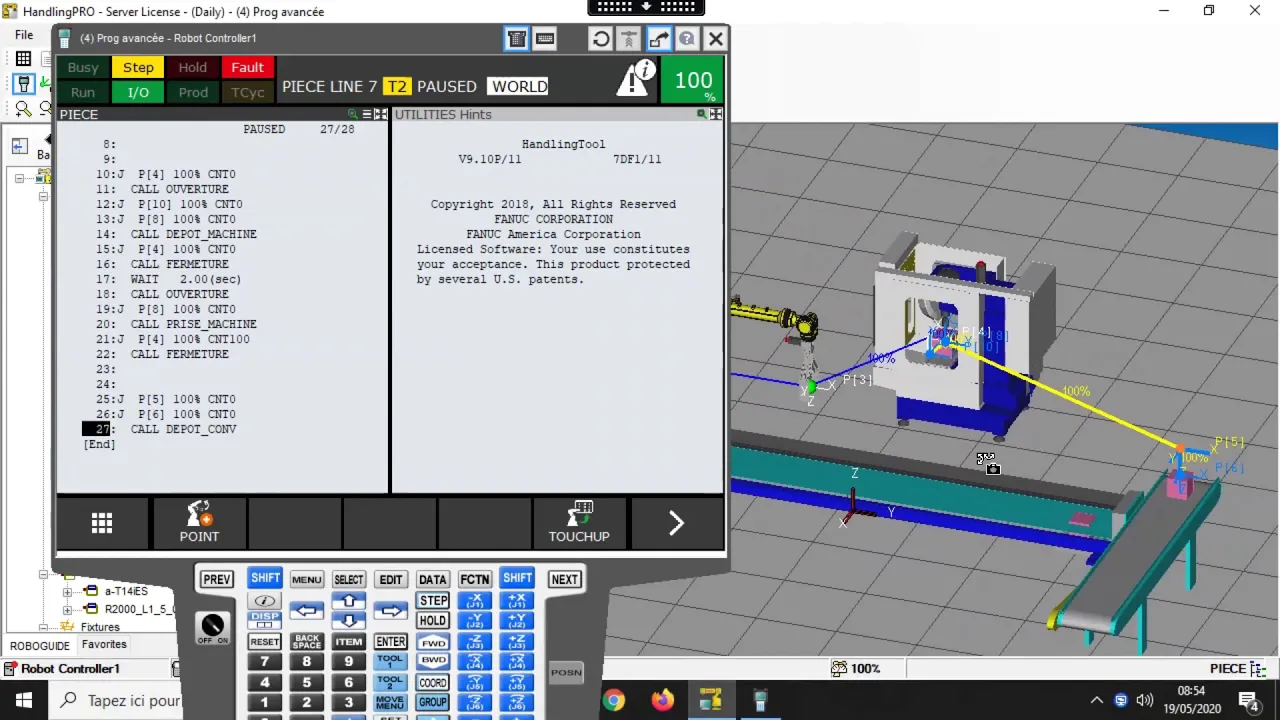Switch to the Favorites tab
The image size is (1280, 720).
[x=104, y=645]
